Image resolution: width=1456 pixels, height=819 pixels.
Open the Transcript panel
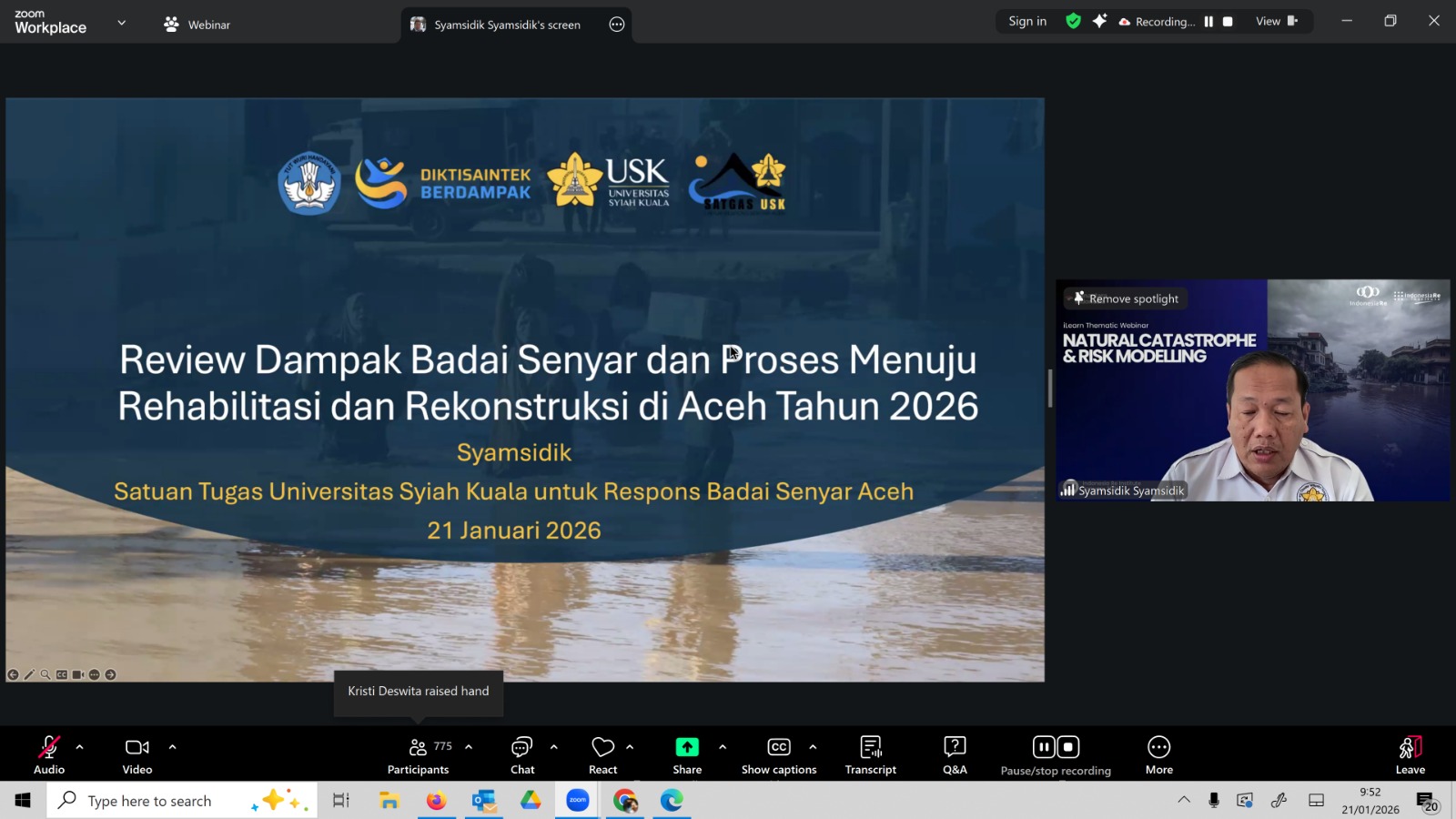click(x=870, y=754)
